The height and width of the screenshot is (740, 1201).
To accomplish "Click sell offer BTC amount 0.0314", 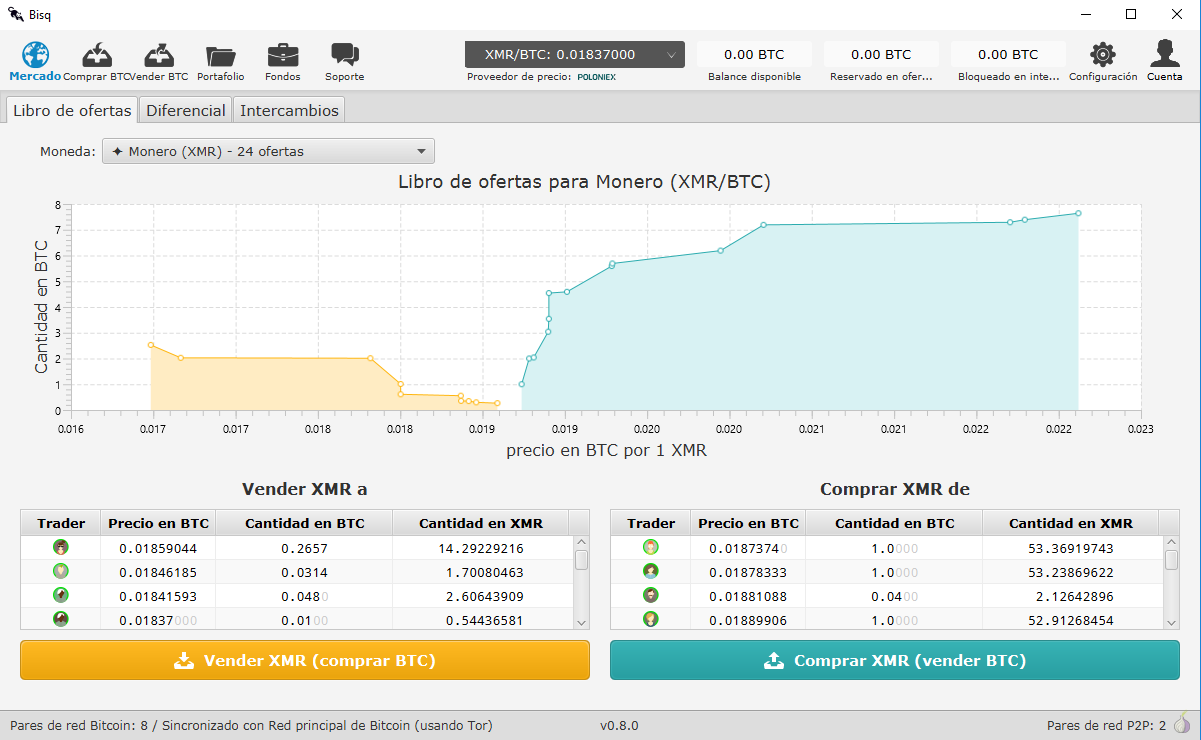I will coord(305,572).
